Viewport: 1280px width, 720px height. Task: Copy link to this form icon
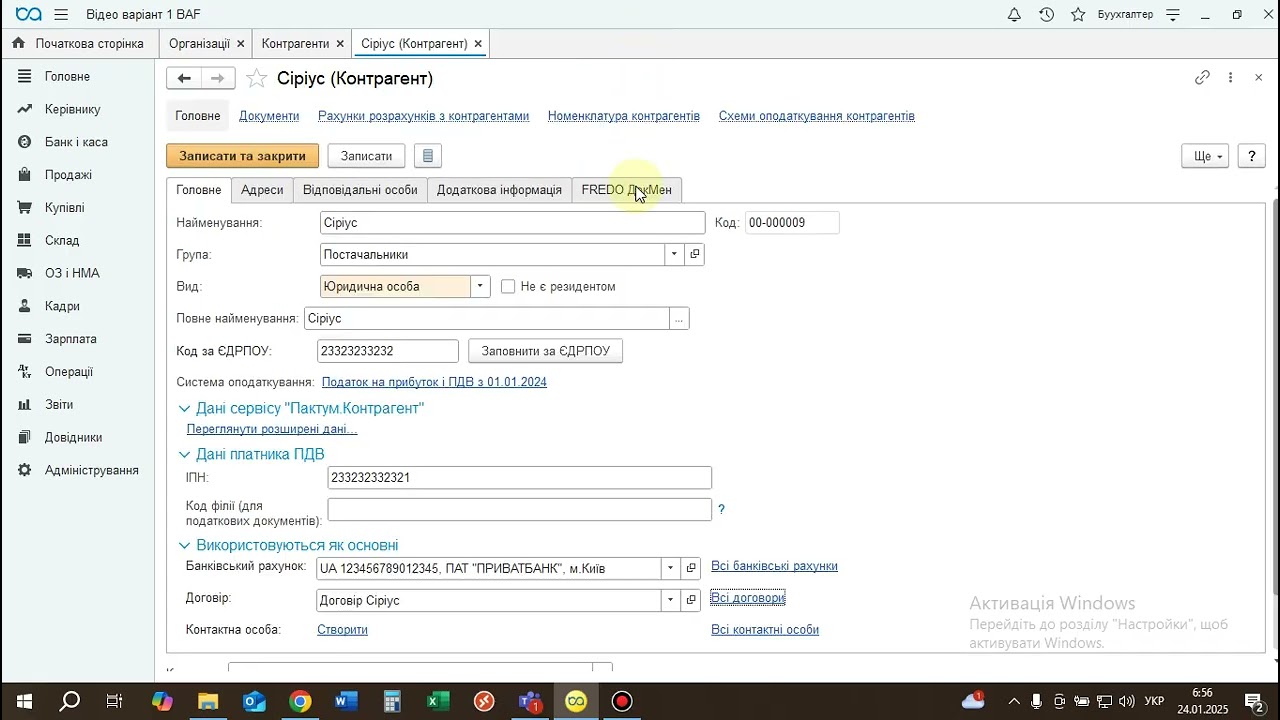(1202, 78)
